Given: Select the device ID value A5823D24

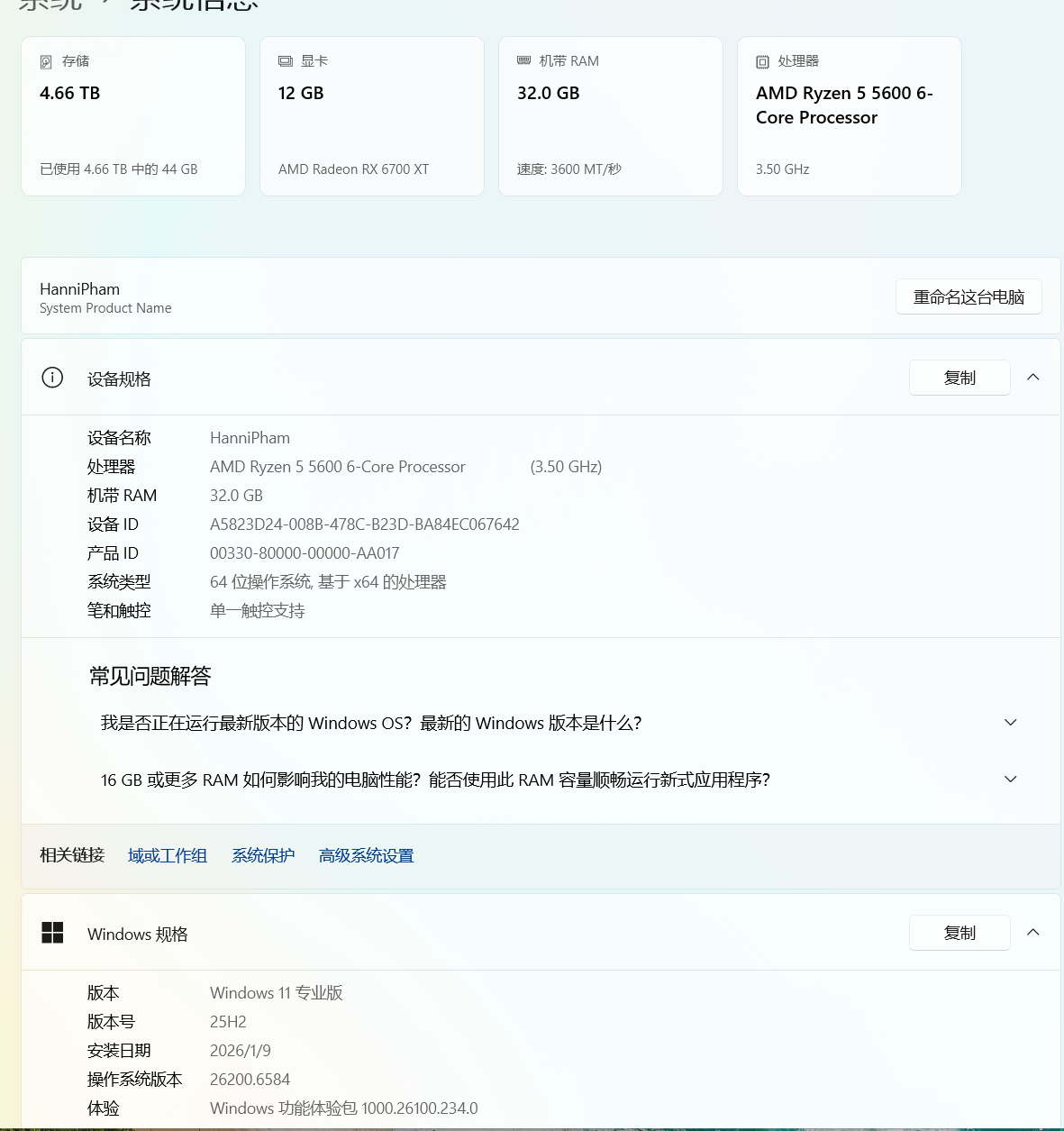Looking at the screenshot, I should [x=365, y=524].
